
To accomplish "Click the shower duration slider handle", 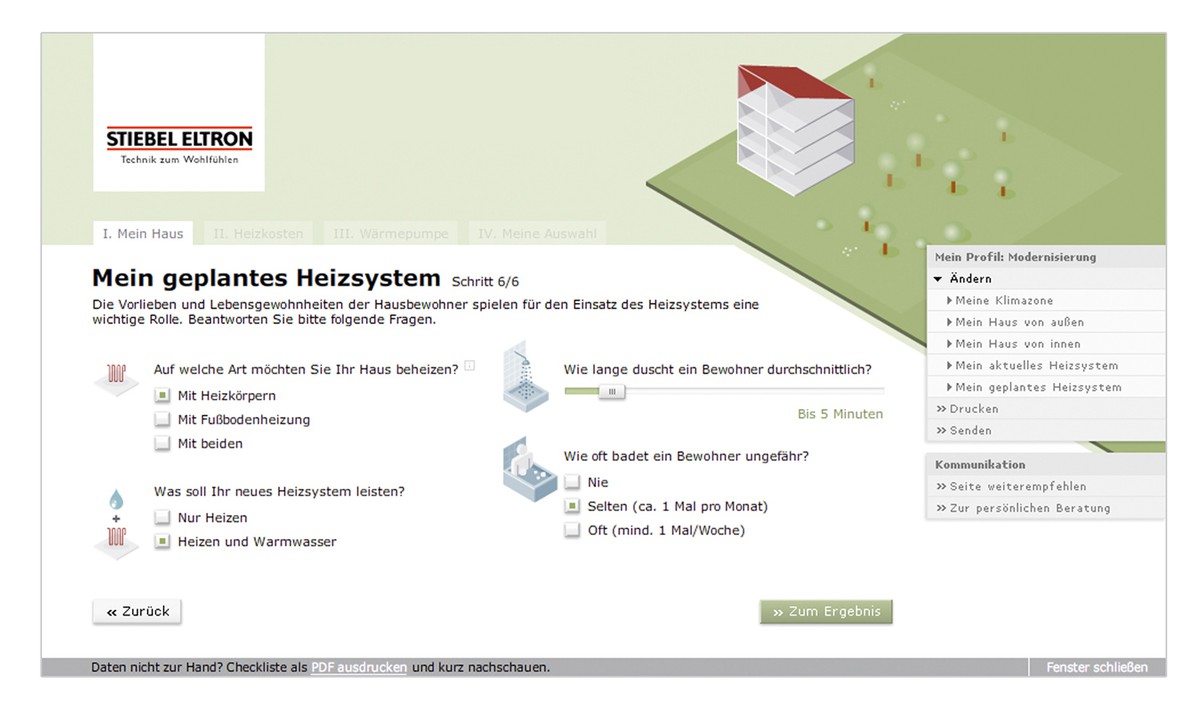I will tap(611, 392).
